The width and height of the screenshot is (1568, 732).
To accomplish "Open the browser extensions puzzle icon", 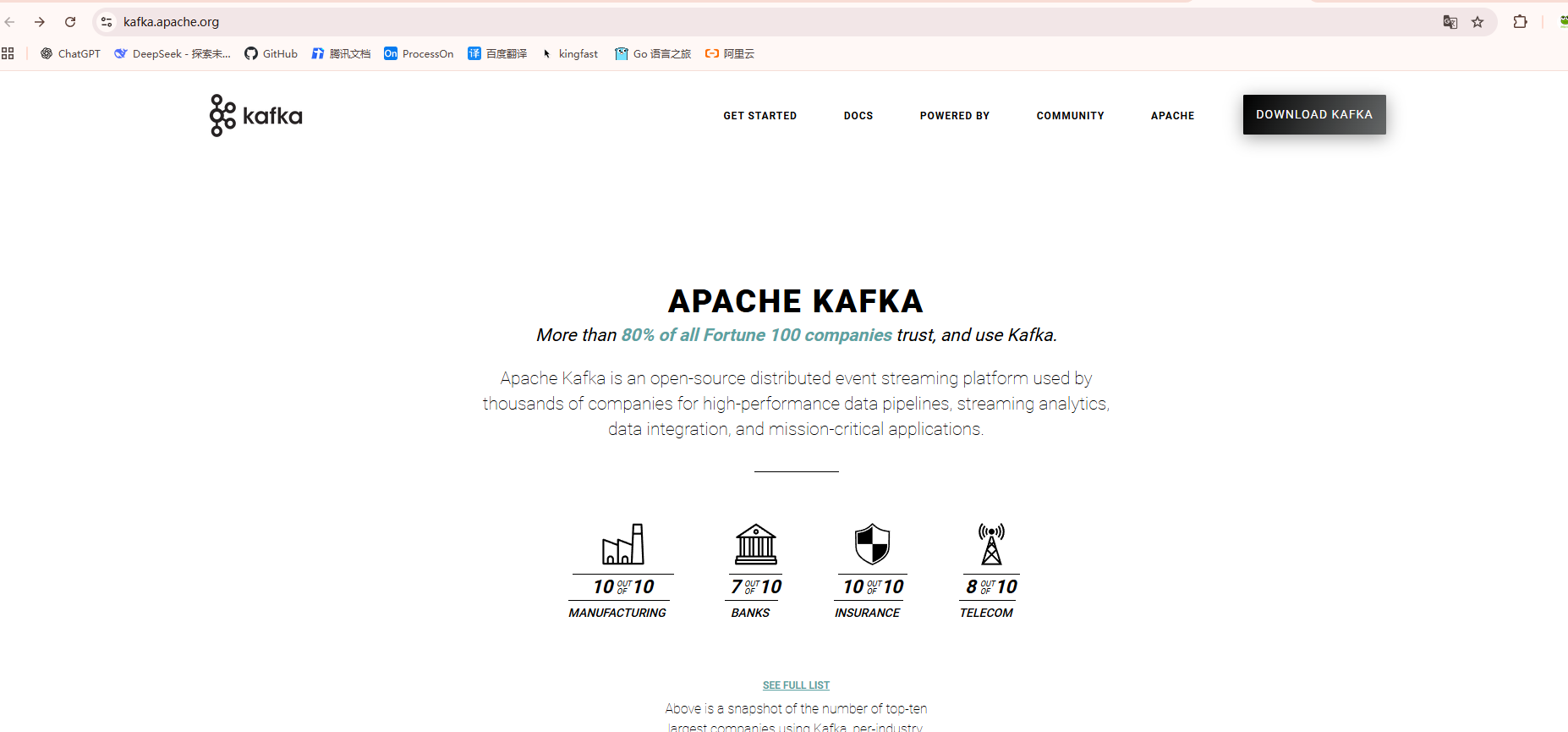I will [1520, 22].
